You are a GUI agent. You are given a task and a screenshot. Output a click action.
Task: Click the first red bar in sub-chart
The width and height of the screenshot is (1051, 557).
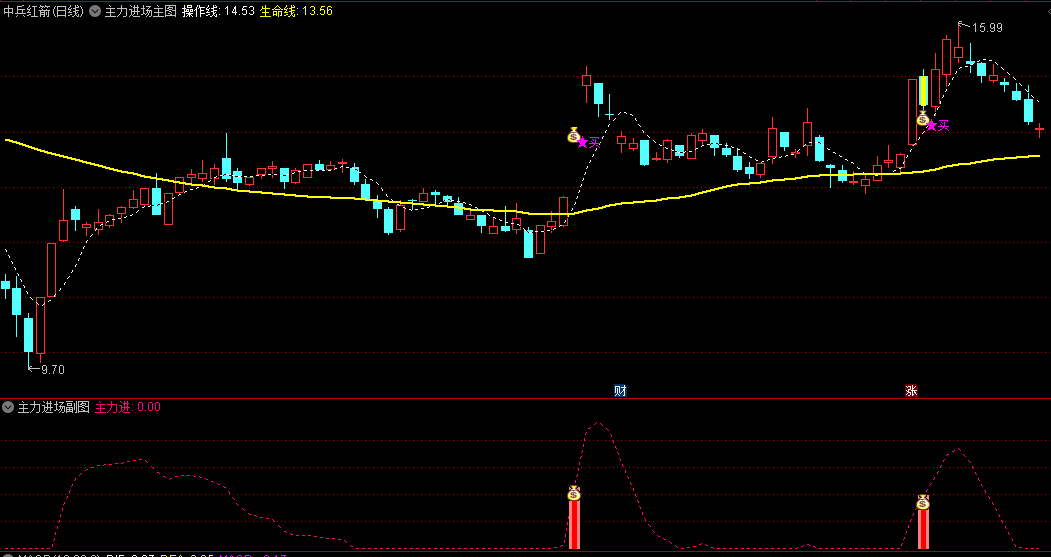coord(574,525)
